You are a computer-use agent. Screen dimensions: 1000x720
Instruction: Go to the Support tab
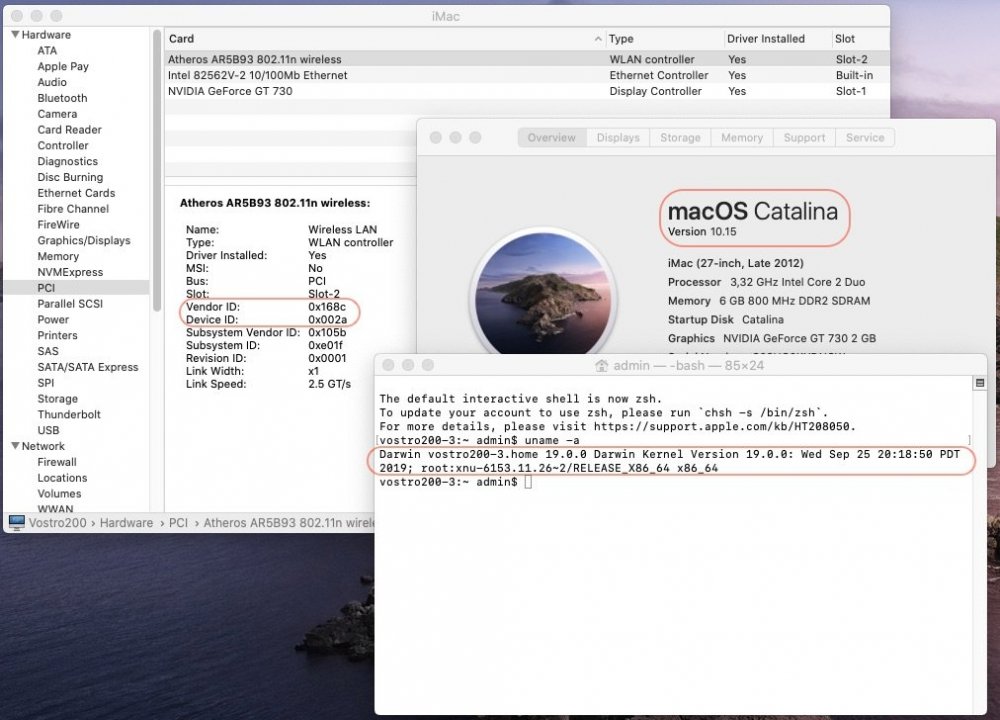click(804, 138)
